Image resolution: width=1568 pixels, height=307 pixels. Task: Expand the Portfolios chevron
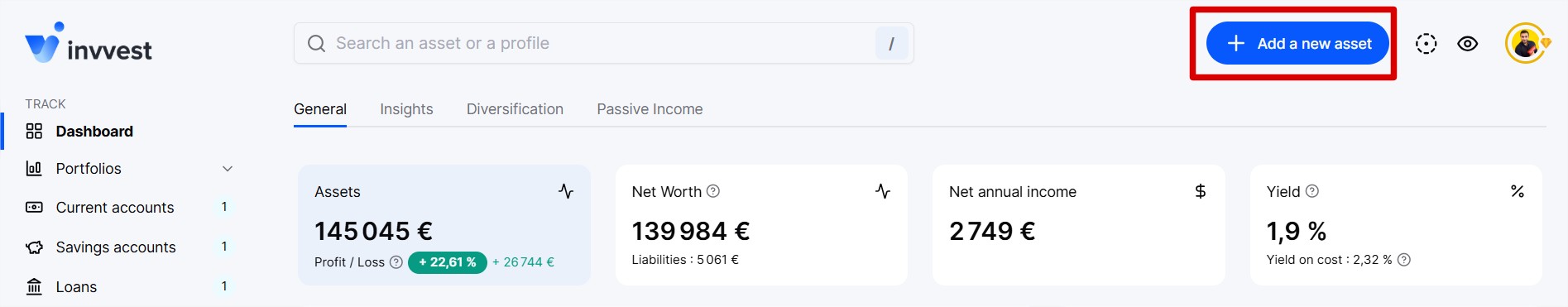[228, 169]
